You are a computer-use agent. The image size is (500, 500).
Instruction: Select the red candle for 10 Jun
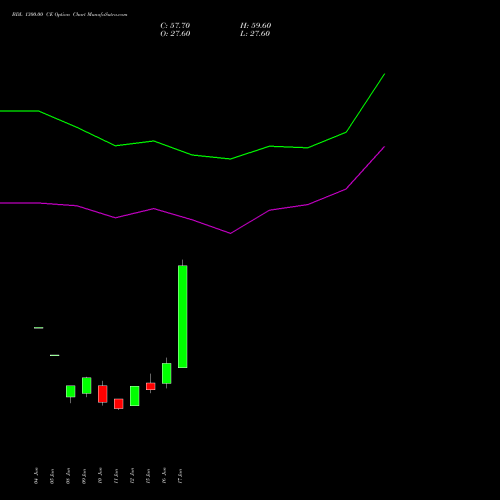103,394
